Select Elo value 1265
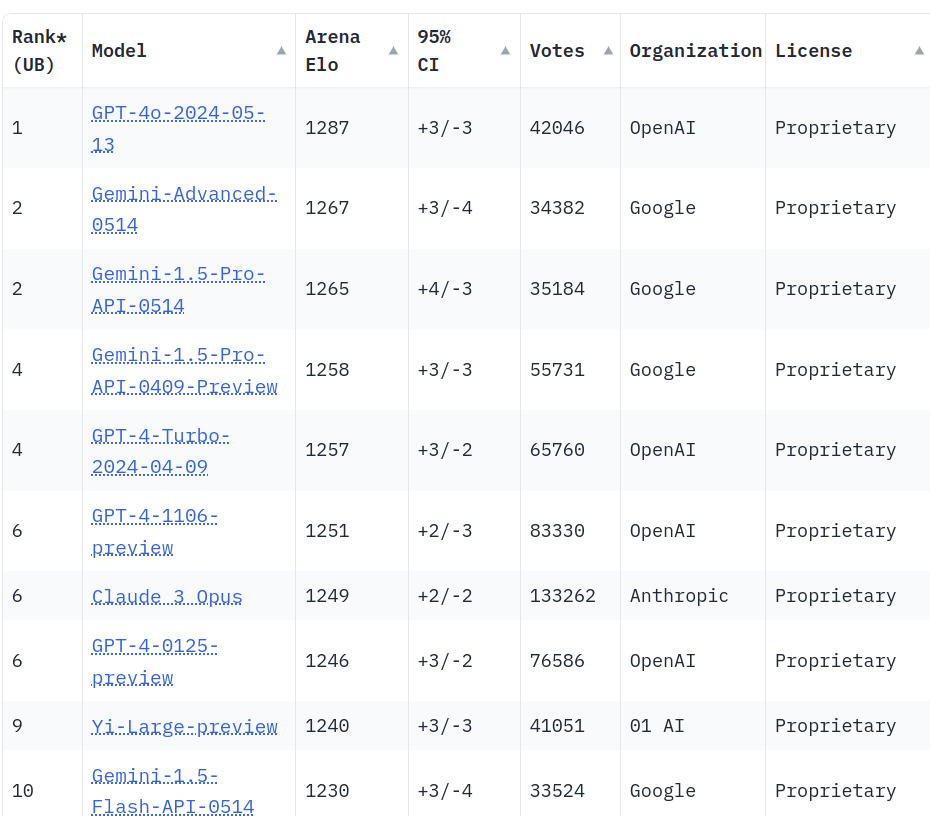Screen dimensions: 930x816 click(x=327, y=289)
